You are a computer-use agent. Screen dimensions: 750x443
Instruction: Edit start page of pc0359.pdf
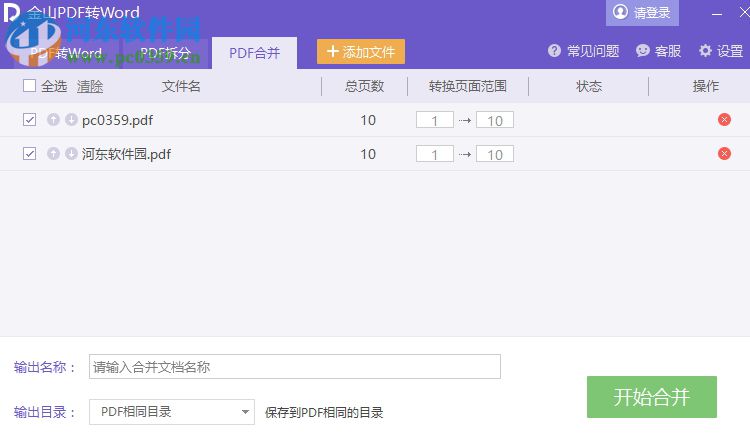point(435,120)
